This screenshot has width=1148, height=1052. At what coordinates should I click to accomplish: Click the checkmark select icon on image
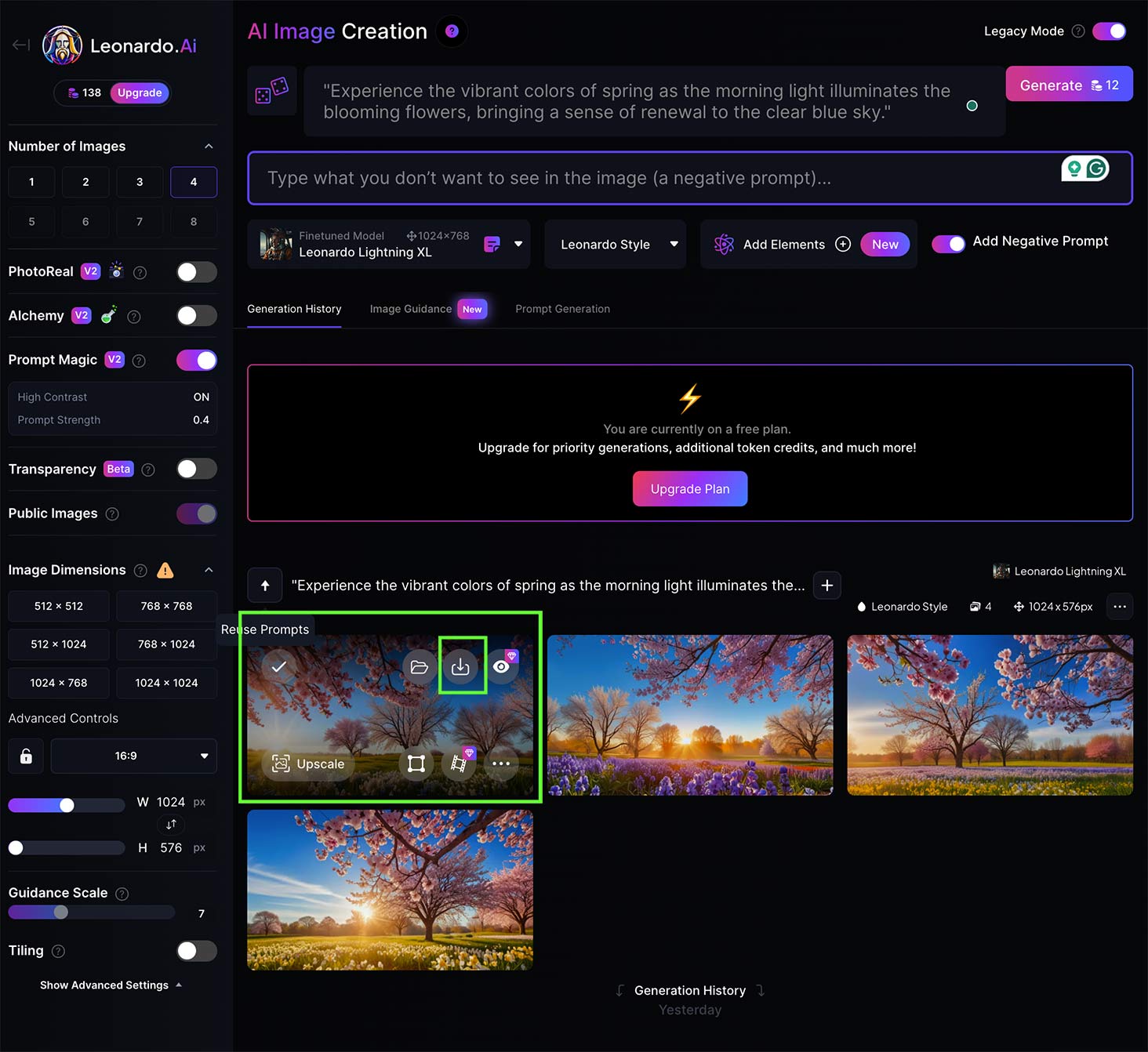pyautogui.click(x=278, y=667)
